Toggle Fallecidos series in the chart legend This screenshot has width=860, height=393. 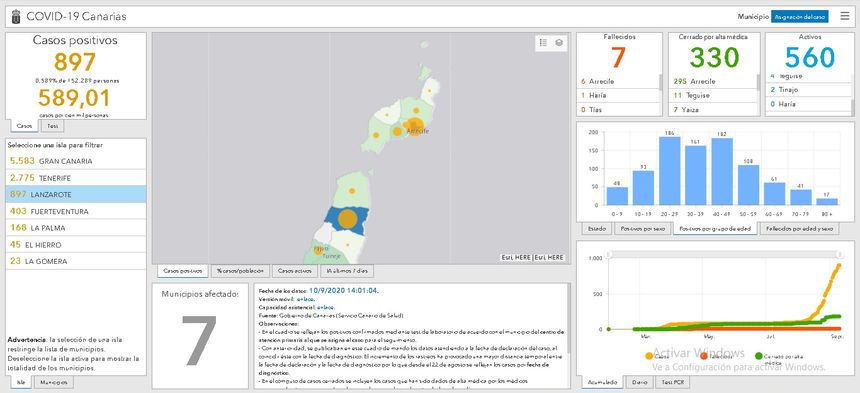click(x=716, y=356)
